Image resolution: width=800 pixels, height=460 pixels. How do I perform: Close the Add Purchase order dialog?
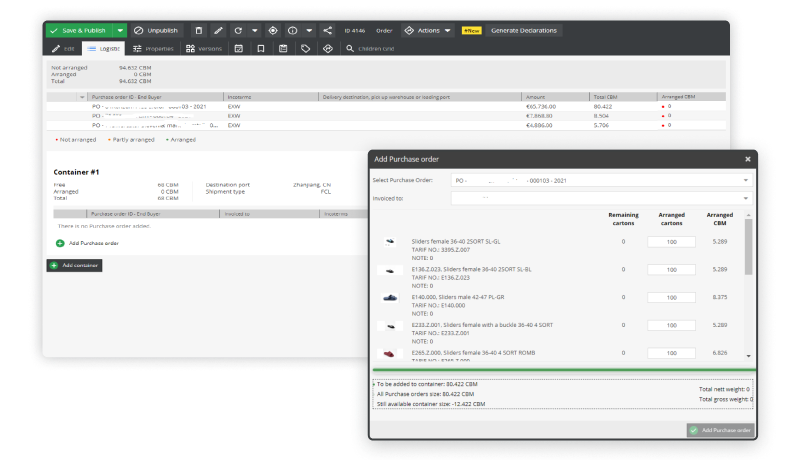click(747, 159)
